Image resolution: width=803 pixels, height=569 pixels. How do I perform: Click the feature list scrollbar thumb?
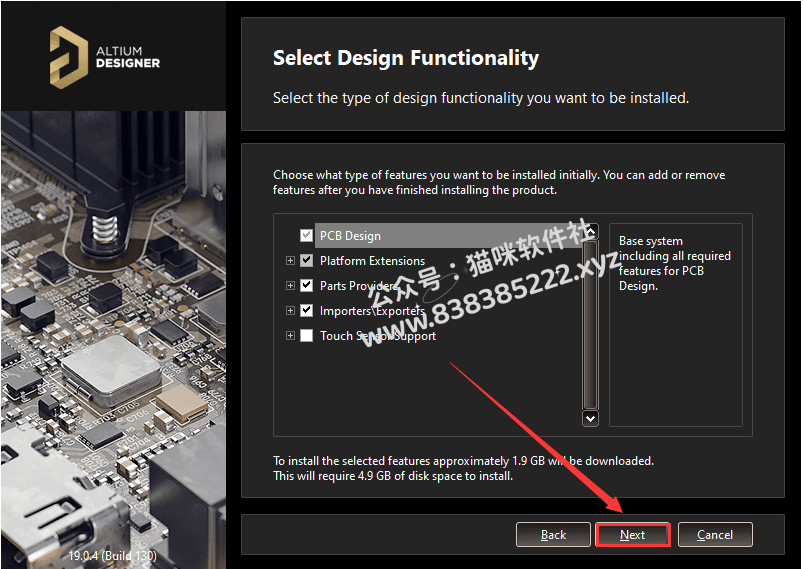coord(590,325)
